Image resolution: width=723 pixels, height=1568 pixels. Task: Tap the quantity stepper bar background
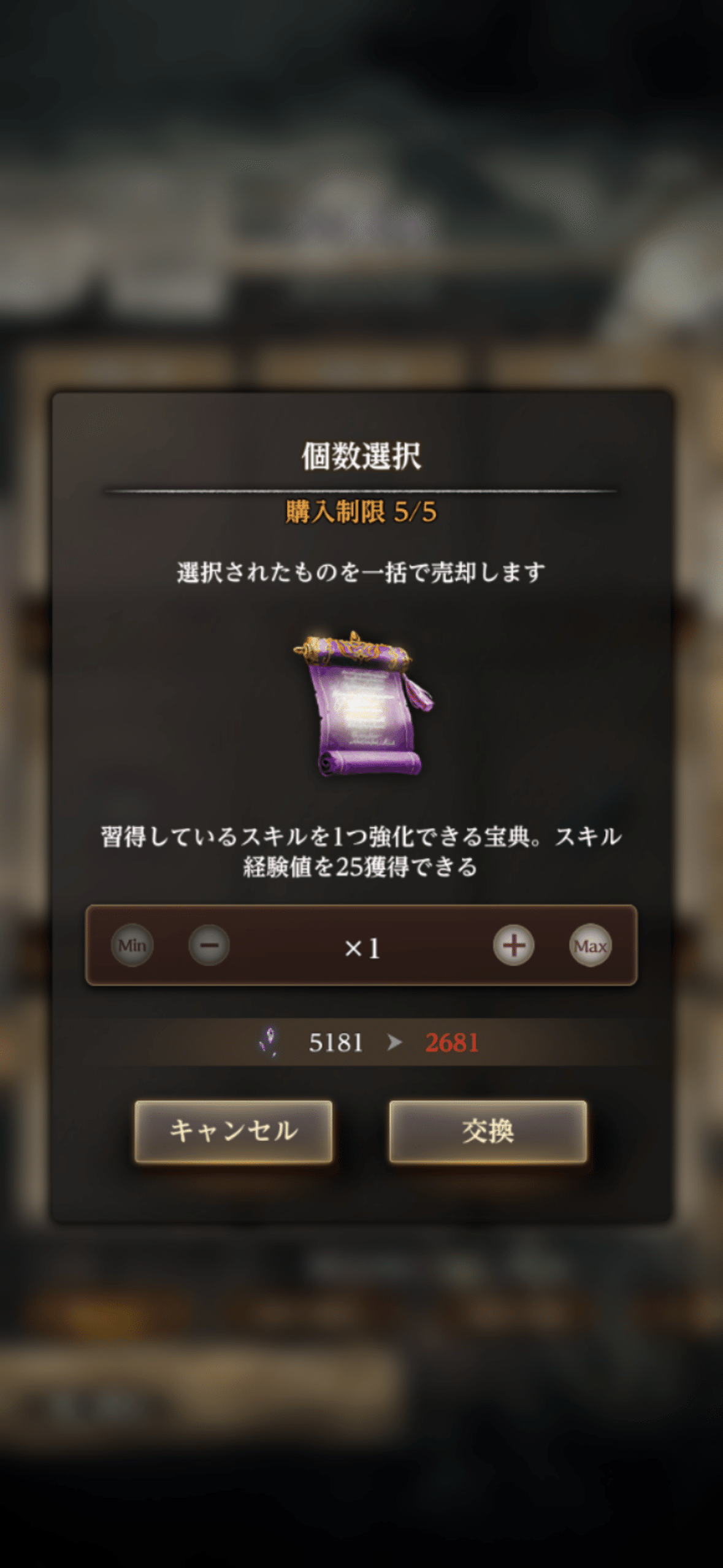(x=361, y=945)
